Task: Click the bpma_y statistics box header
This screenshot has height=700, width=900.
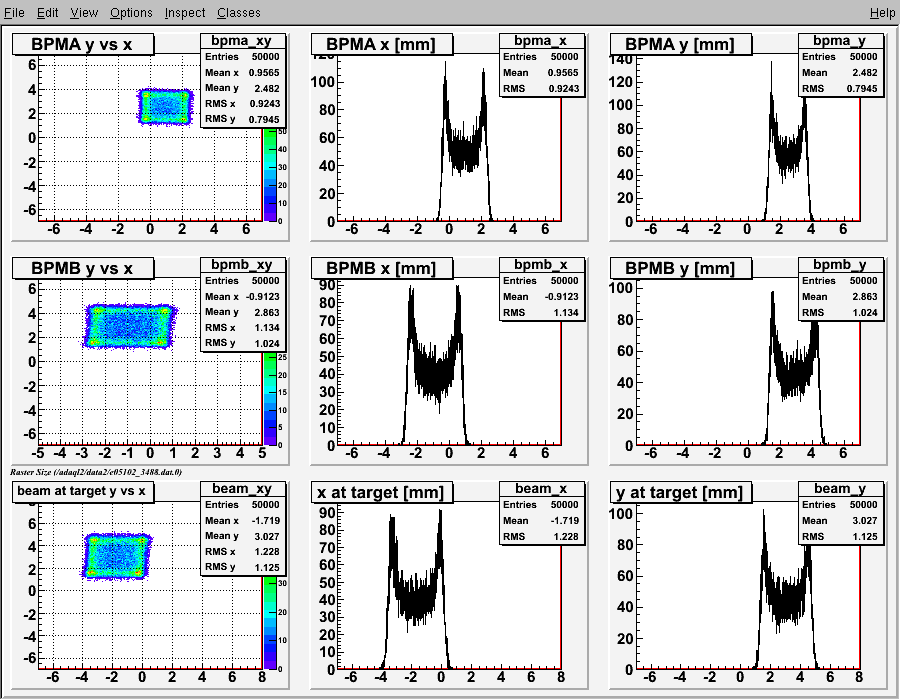Action: tap(840, 41)
